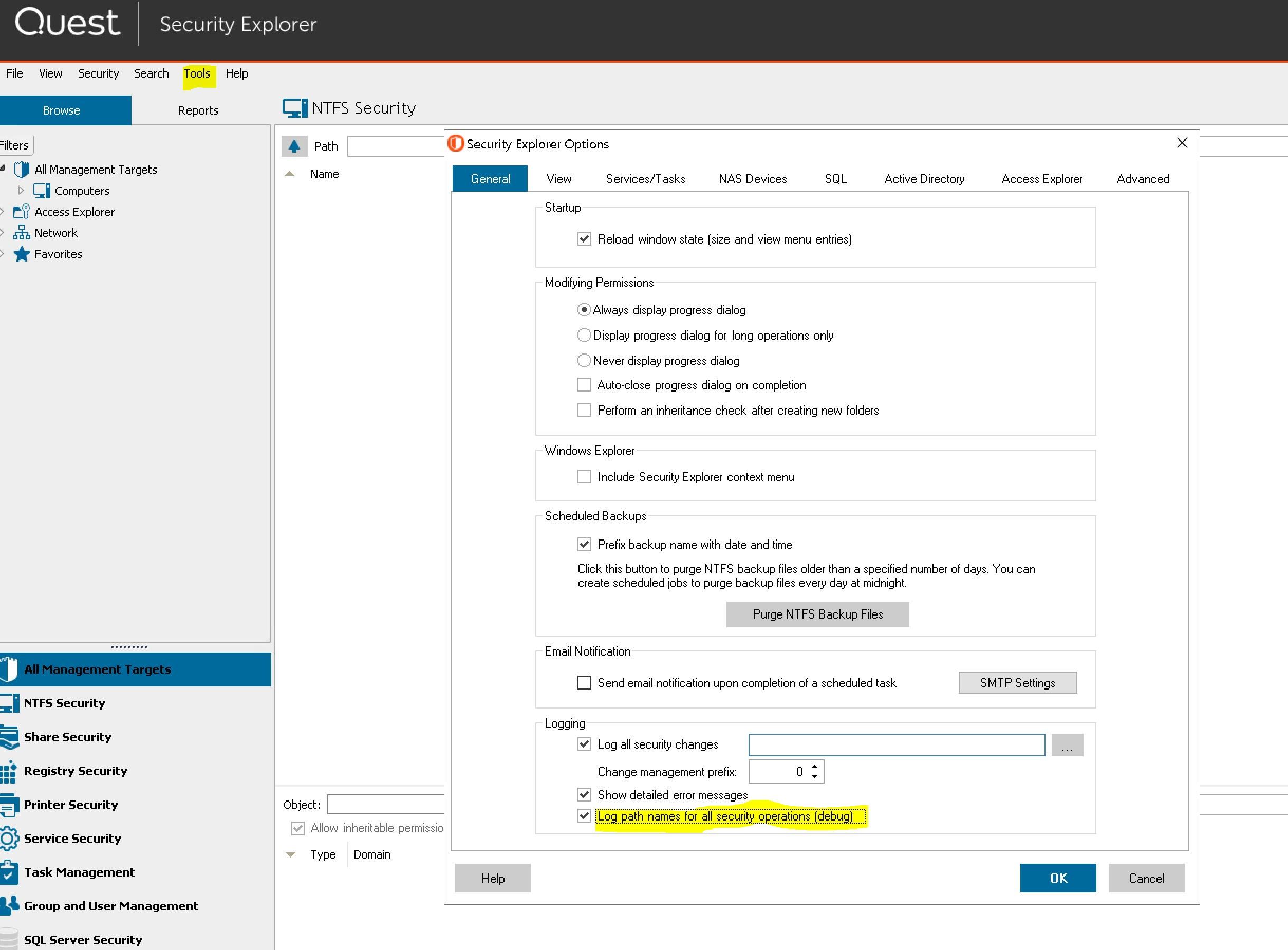
Task: Click the Share Security module icon
Action: (x=9, y=737)
